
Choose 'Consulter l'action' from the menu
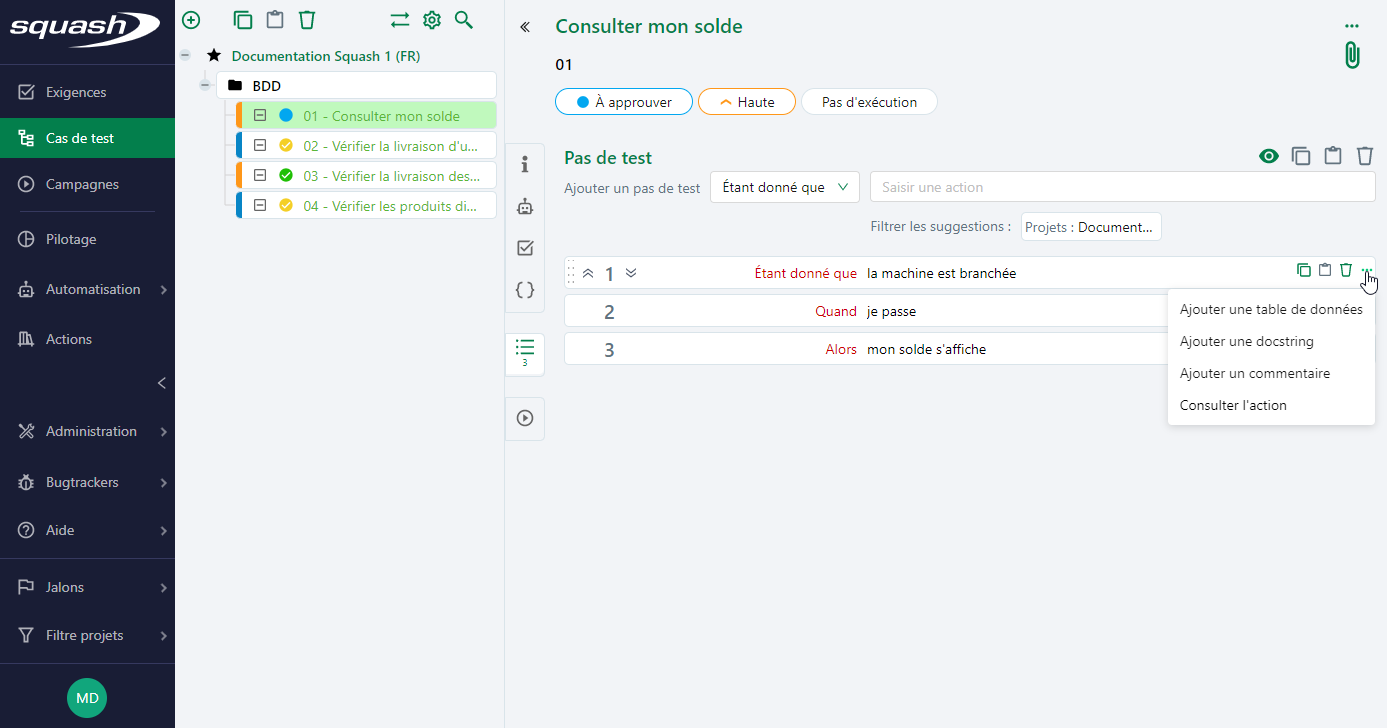(x=1233, y=405)
